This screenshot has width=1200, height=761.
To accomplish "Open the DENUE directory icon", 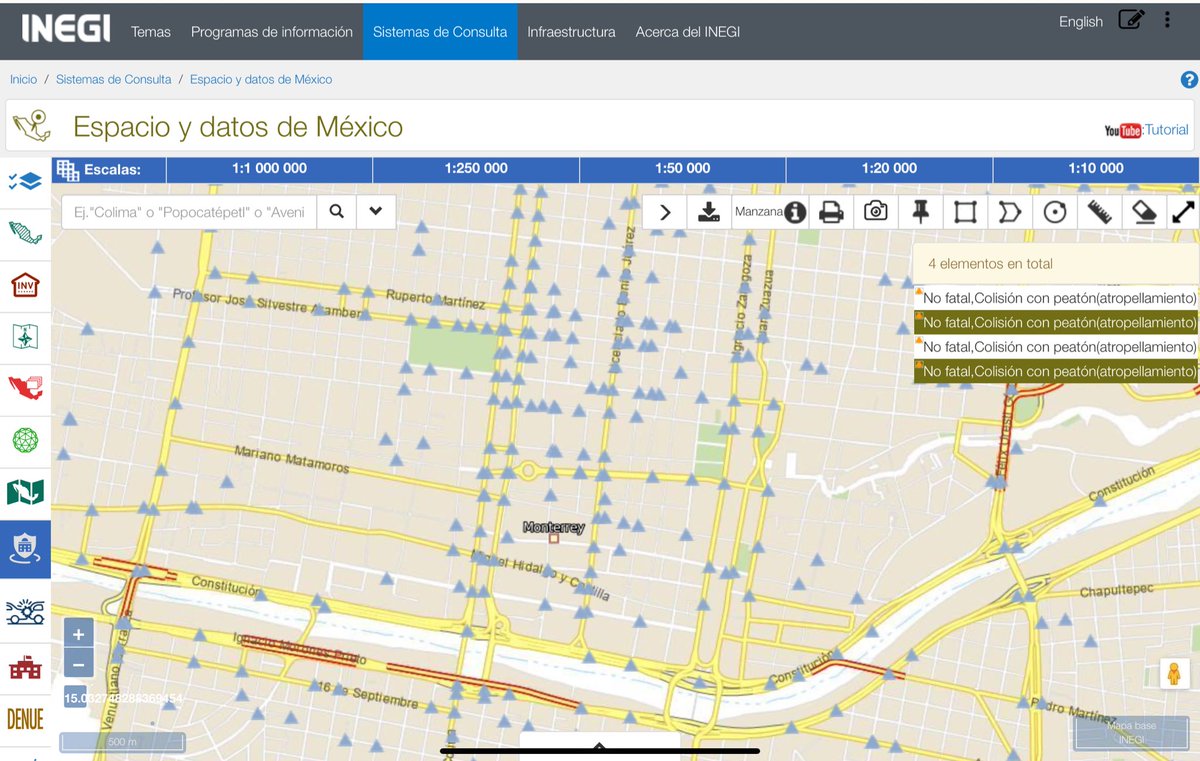I will click(x=25, y=719).
